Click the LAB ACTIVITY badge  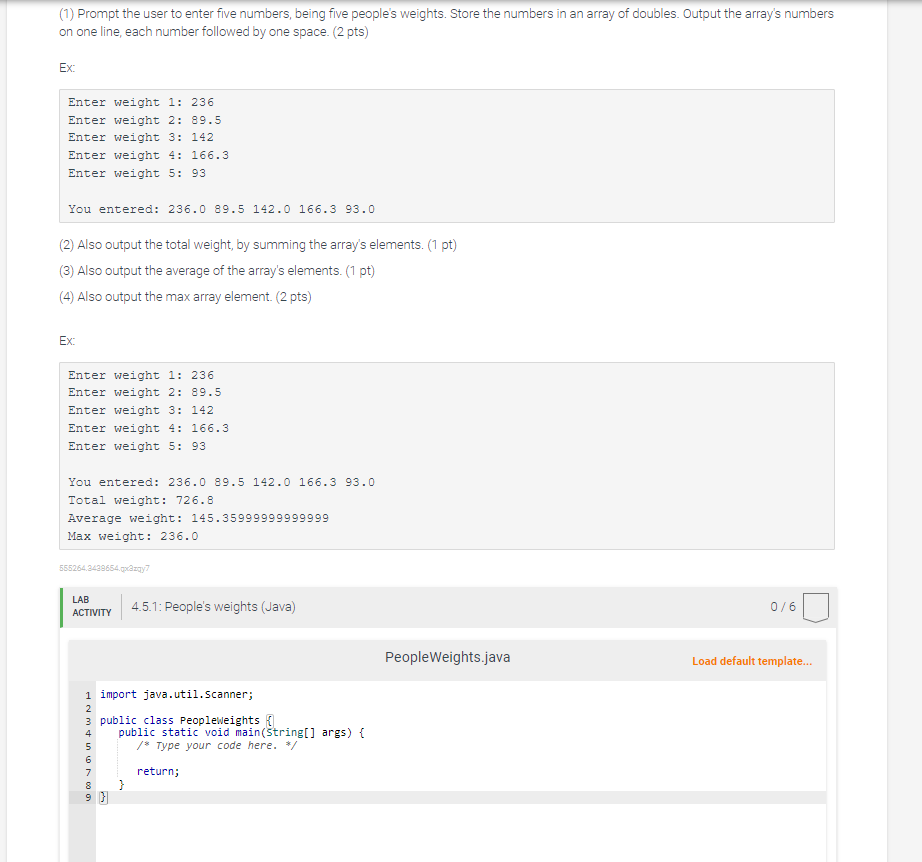90,604
